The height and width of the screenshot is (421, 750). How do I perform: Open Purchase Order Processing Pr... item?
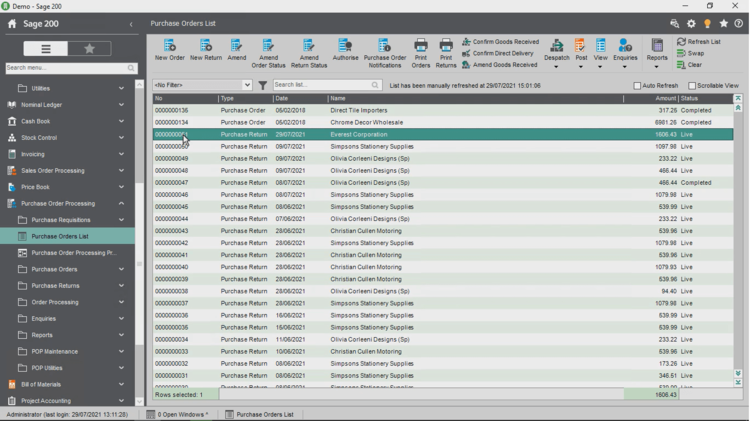click(67, 253)
